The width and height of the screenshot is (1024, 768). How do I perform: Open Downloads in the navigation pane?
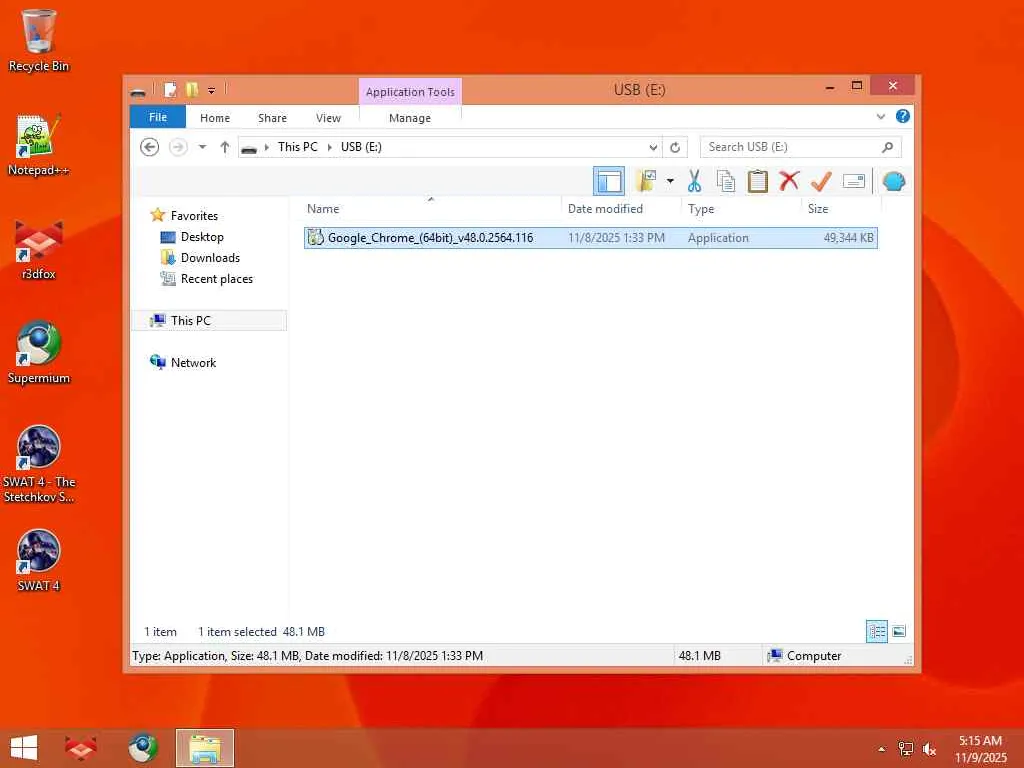point(210,257)
